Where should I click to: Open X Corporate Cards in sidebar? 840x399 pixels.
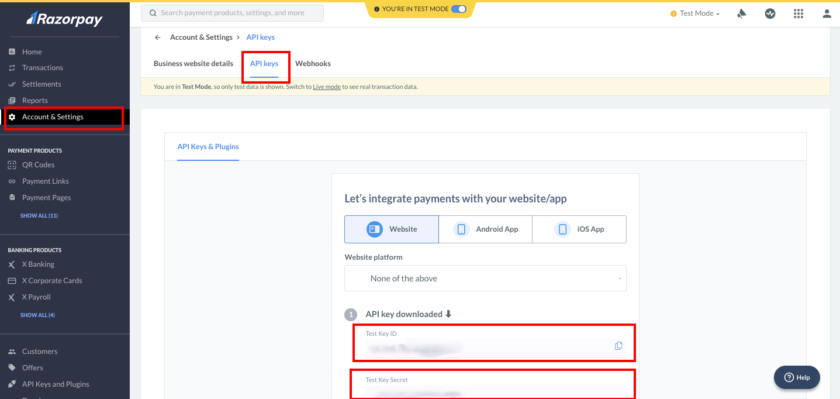point(52,281)
